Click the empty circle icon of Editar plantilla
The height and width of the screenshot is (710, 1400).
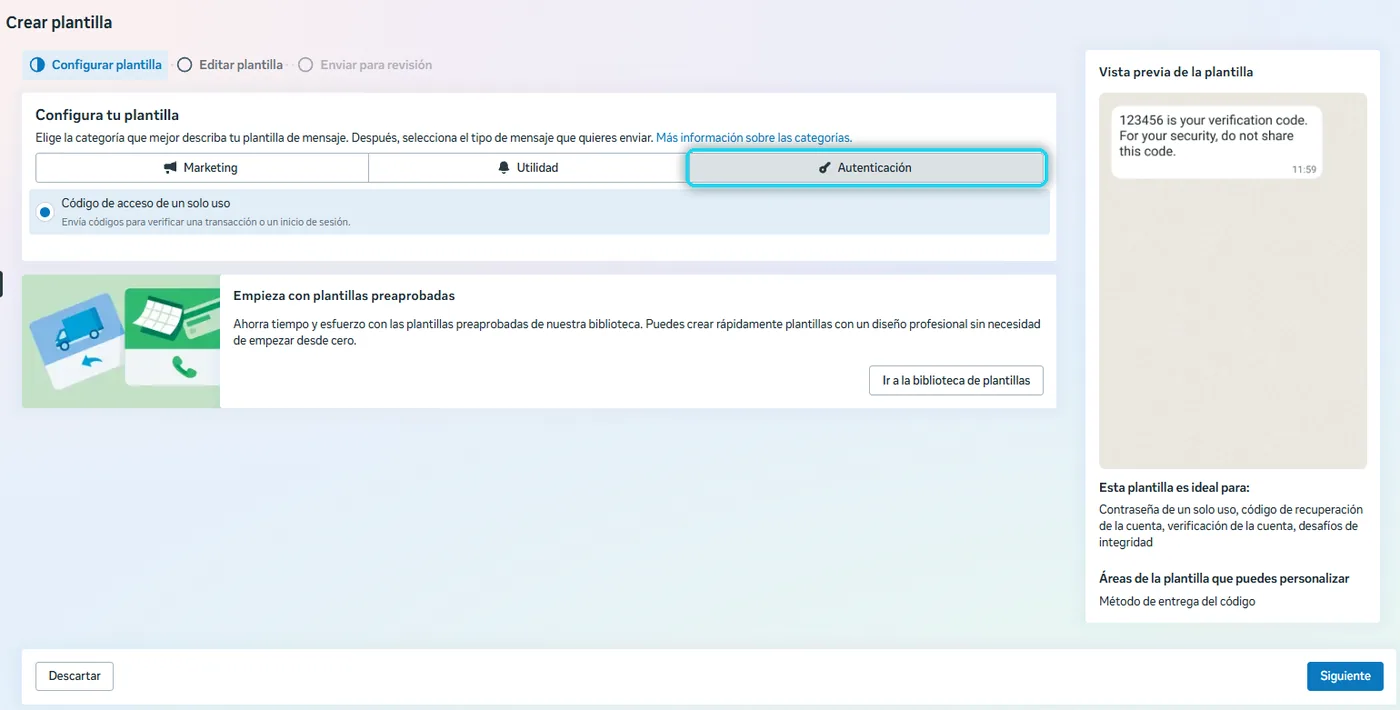click(184, 65)
